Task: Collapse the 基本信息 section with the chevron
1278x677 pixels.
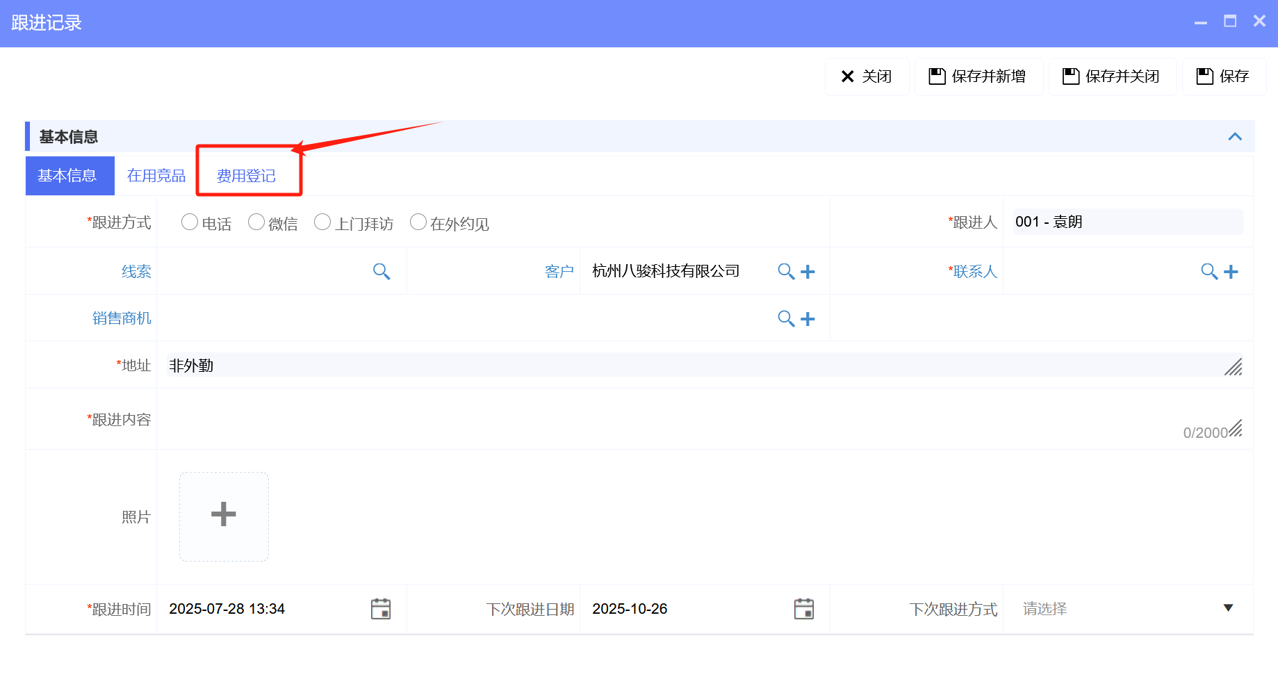Action: click(x=1235, y=136)
